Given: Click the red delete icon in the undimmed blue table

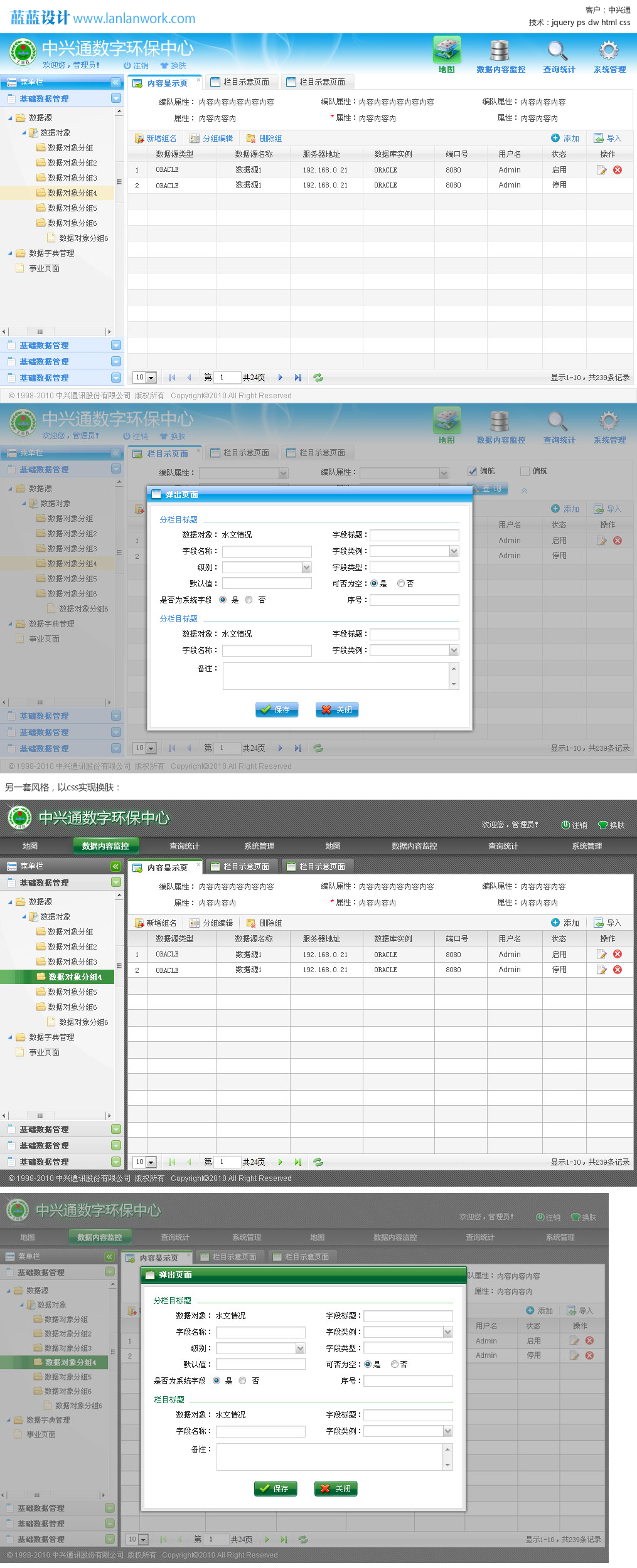Looking at the screenshot, I should (618, 170).
